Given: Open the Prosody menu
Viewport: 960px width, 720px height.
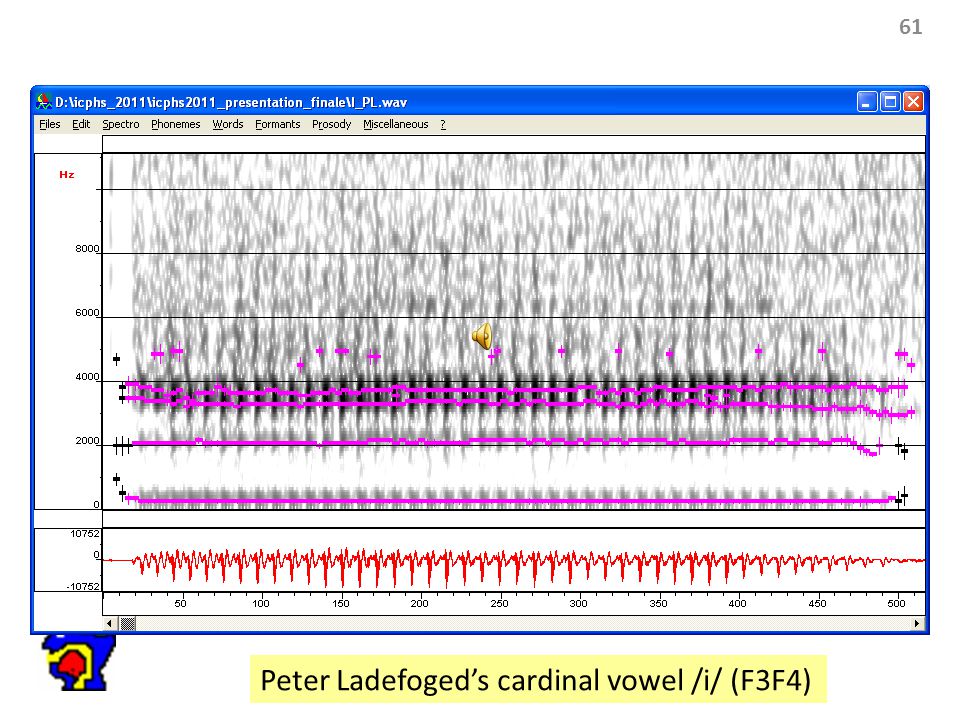Looking at the screenshot, I should pyautogui.click(x=331, y=124).
